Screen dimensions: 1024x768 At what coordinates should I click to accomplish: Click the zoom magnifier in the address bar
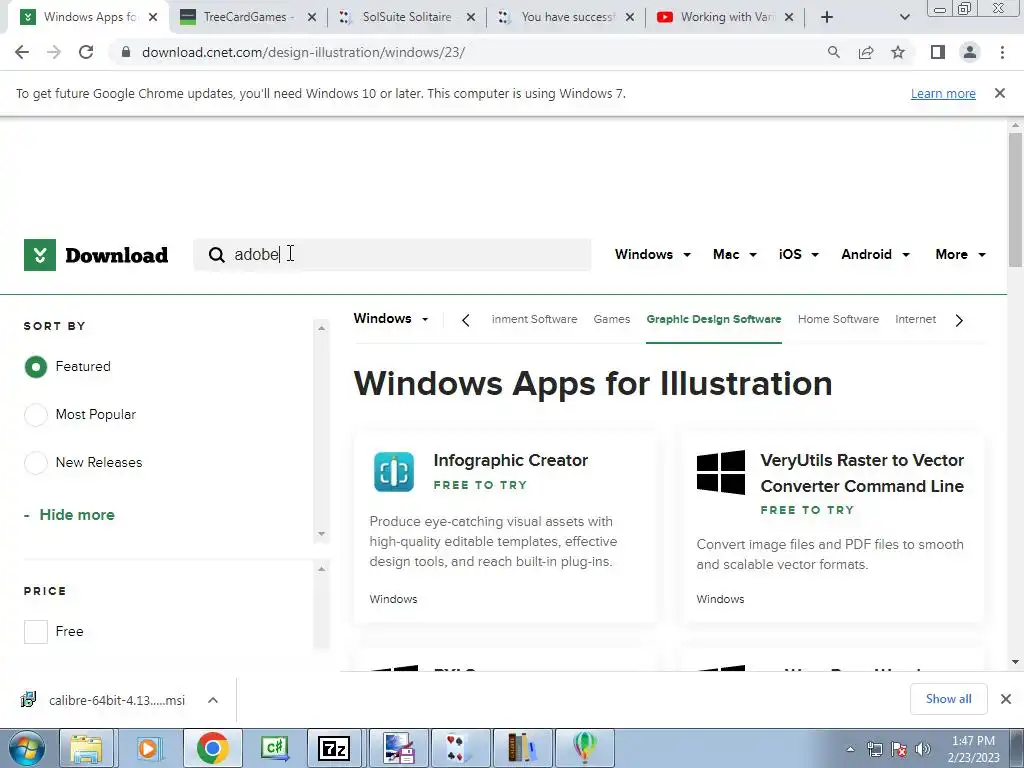[x=833, y=52]
